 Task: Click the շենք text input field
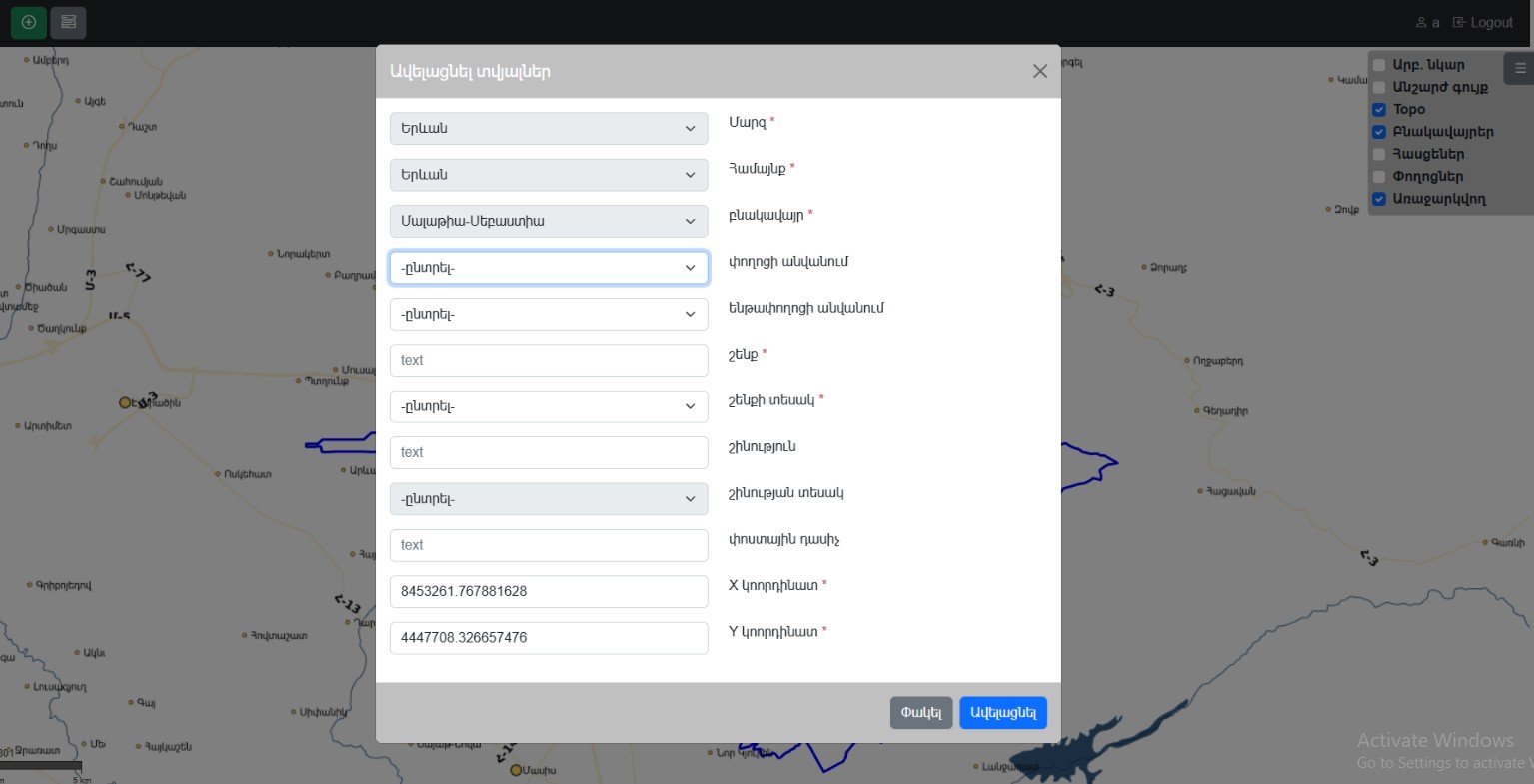pos(548,360)
